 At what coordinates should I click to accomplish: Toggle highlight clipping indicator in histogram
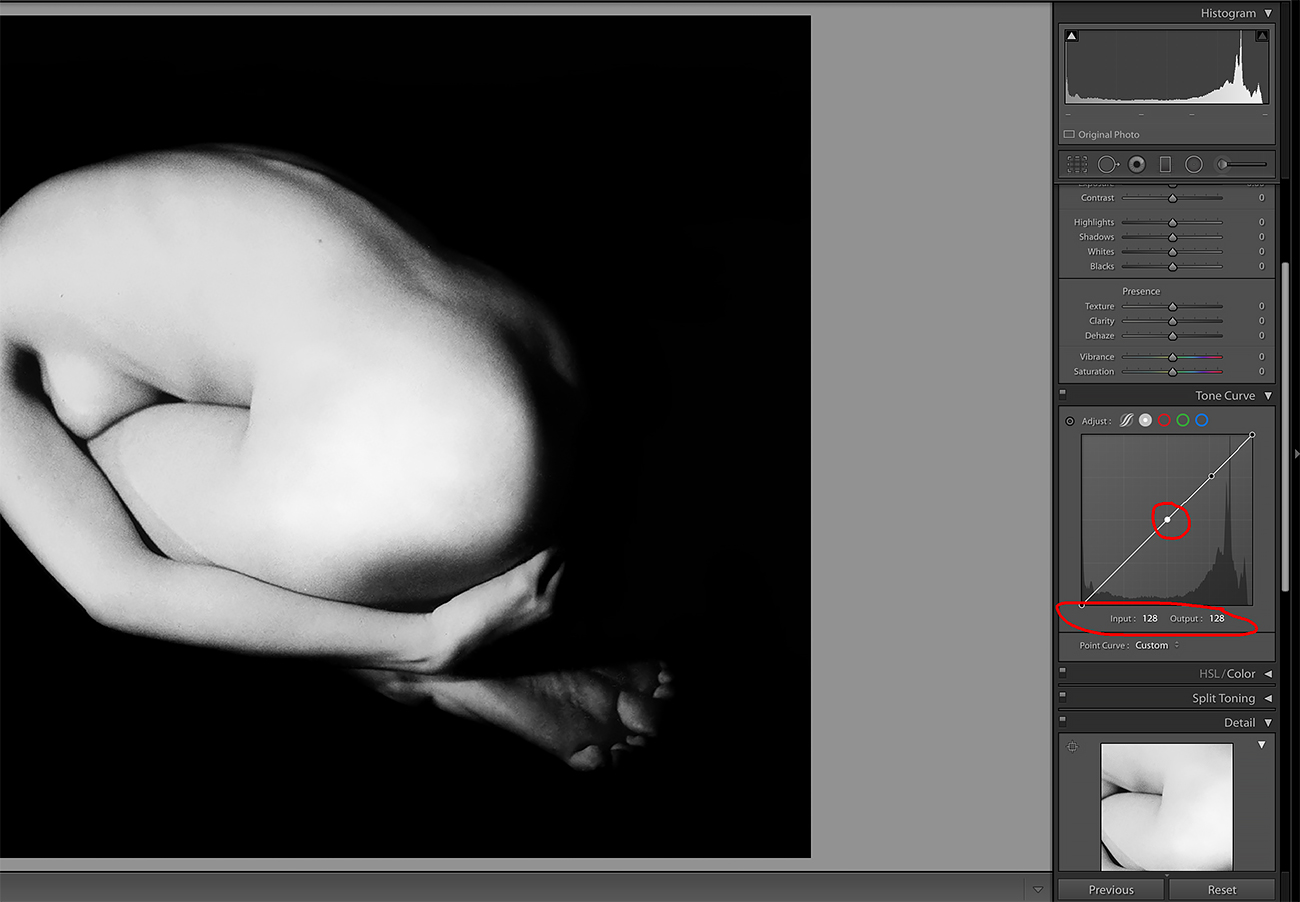[x=1261, y=36]
